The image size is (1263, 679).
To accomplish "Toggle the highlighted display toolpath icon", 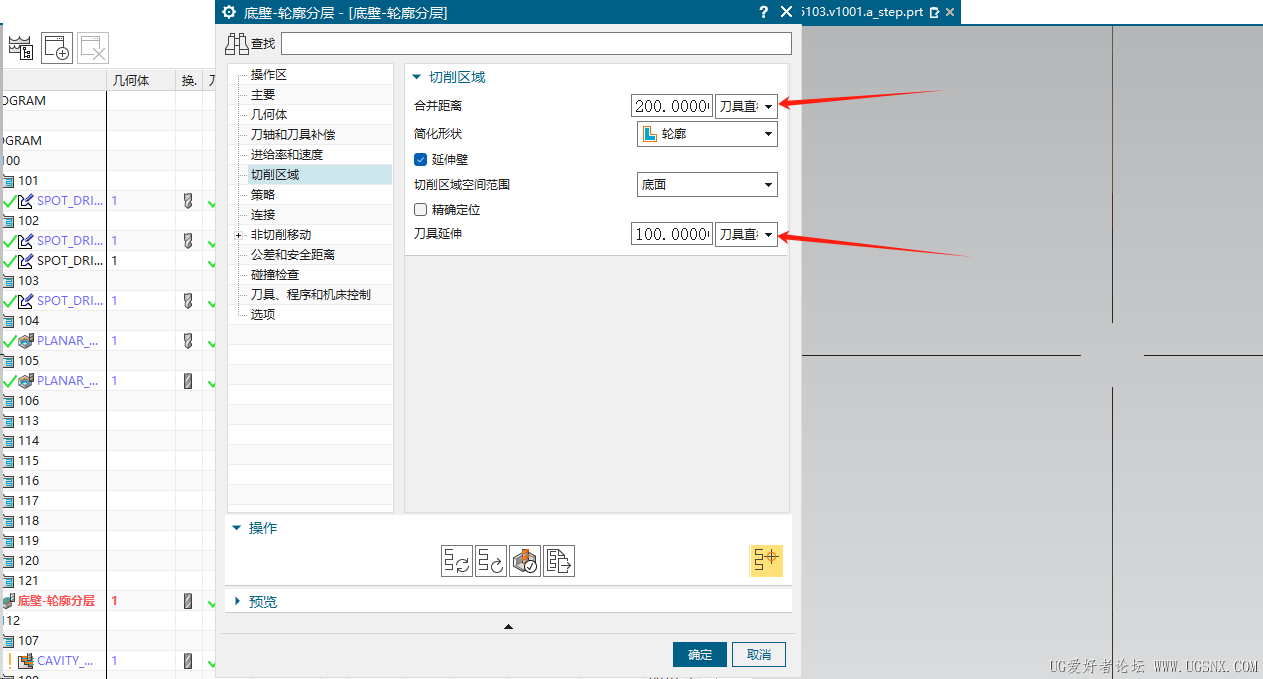I will (766, 561).
